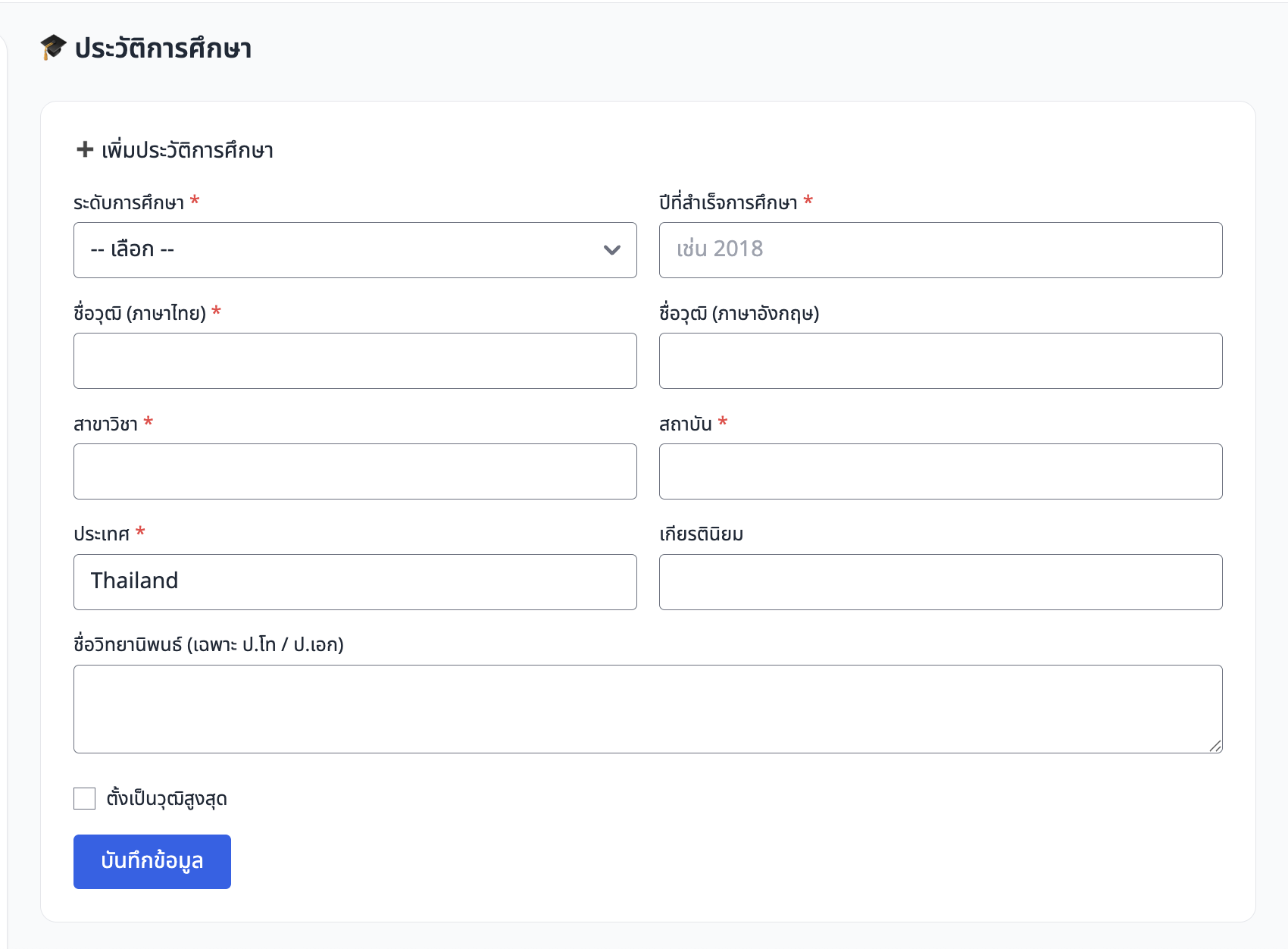
Task: Focus the ชื่อวิทยานิพนธ์ textarea
Action: tap(647, 709)
